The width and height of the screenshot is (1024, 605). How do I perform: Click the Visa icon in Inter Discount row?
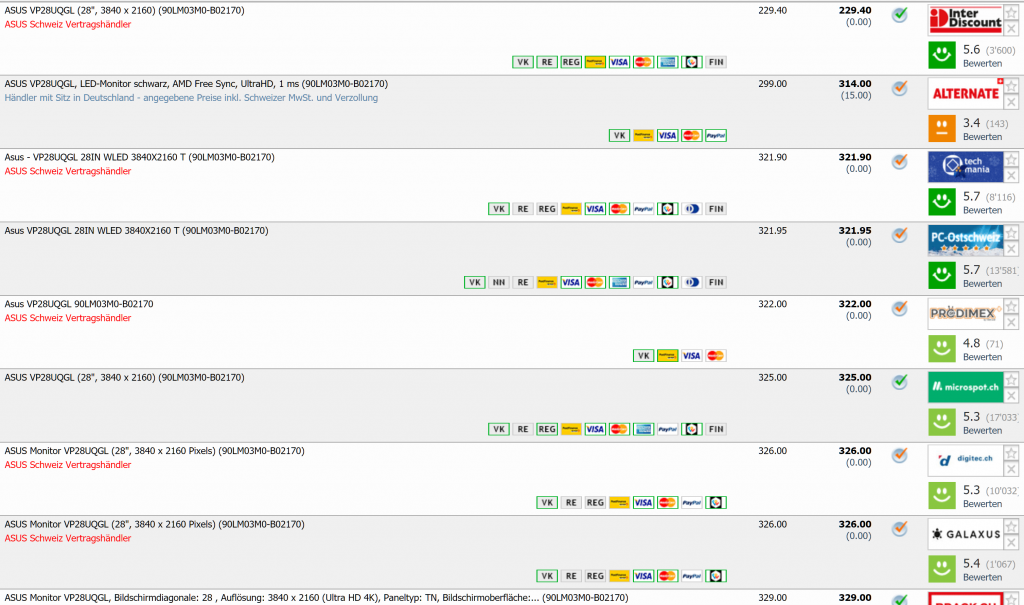click(x=620, y=62)
